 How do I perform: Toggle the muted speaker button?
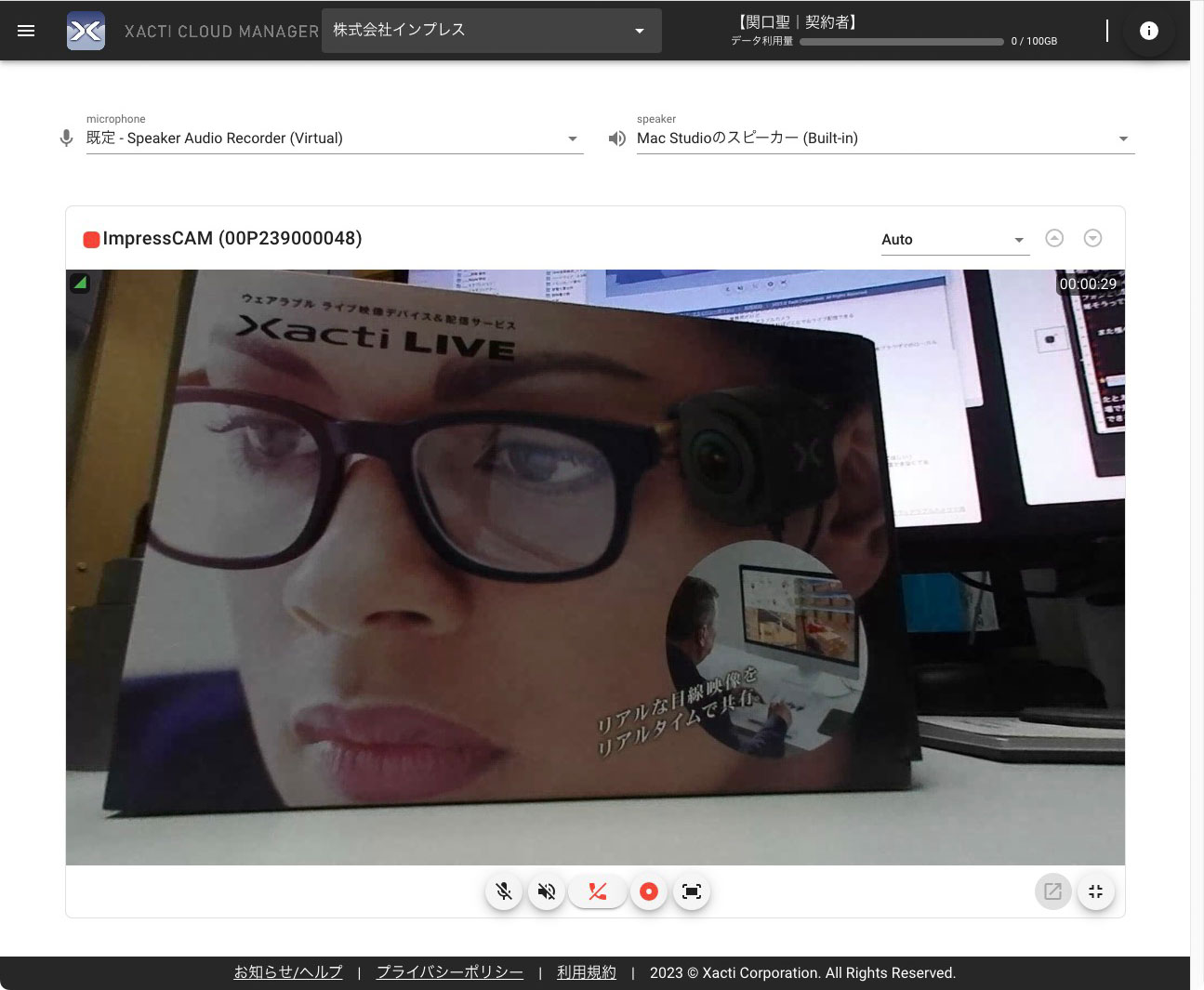(547, 891)
